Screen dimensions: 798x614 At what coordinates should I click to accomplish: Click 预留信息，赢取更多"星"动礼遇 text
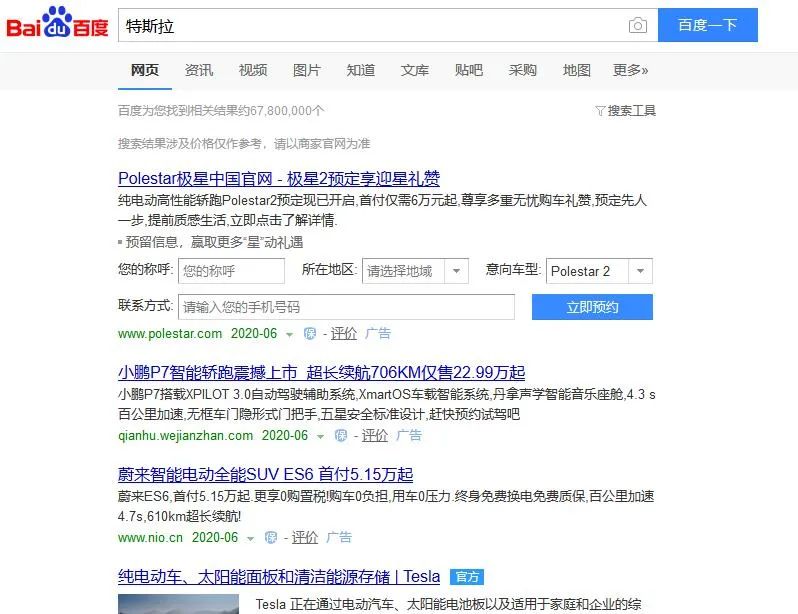214,242
